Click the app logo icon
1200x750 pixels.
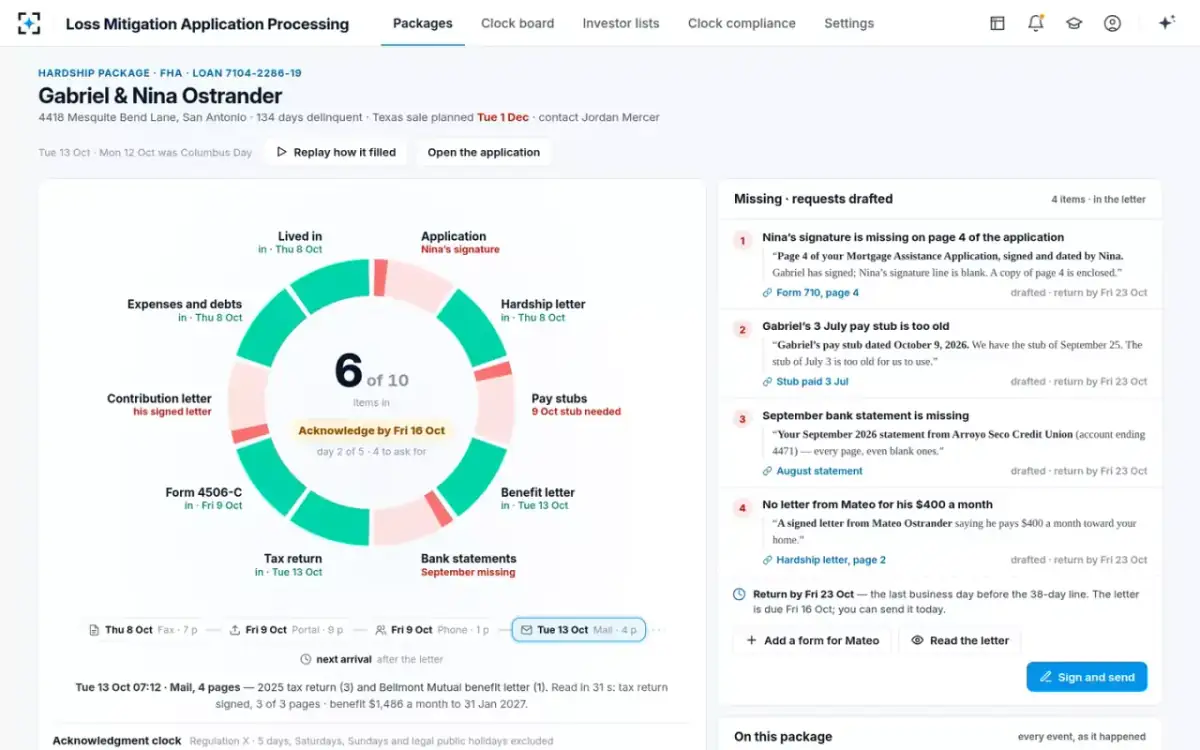29,23
